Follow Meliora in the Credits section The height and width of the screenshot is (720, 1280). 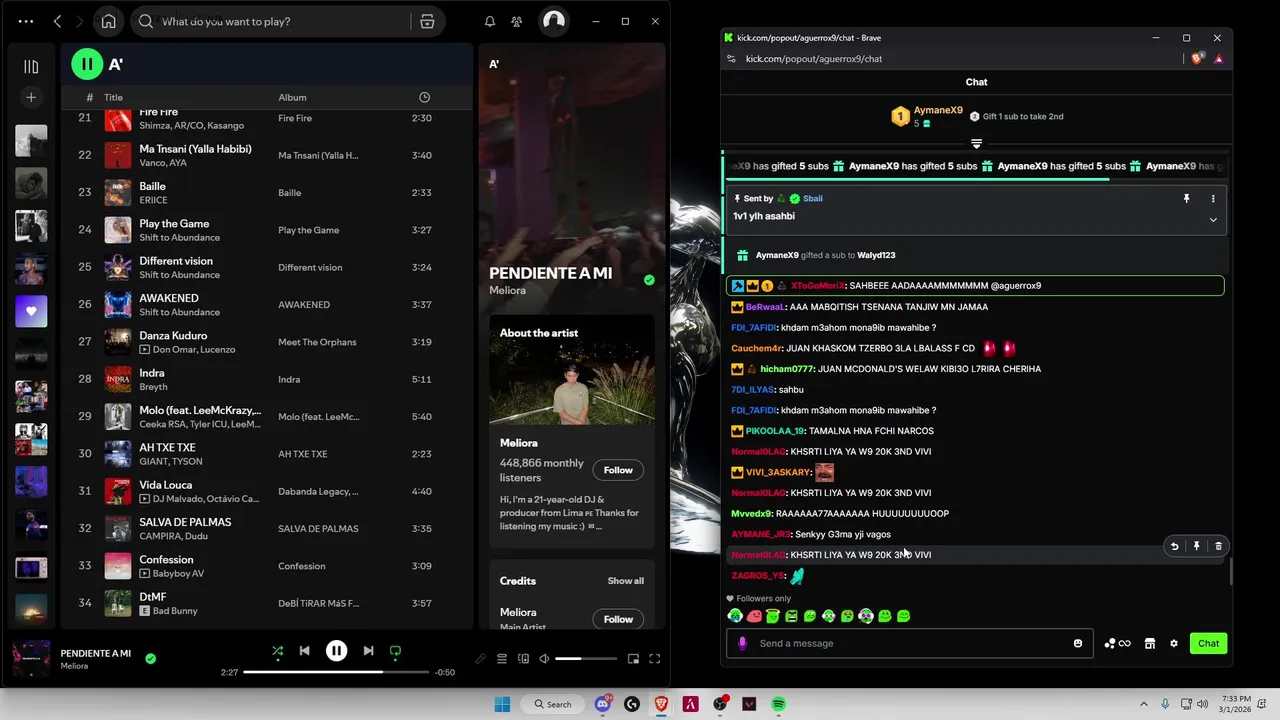point(618,619)
